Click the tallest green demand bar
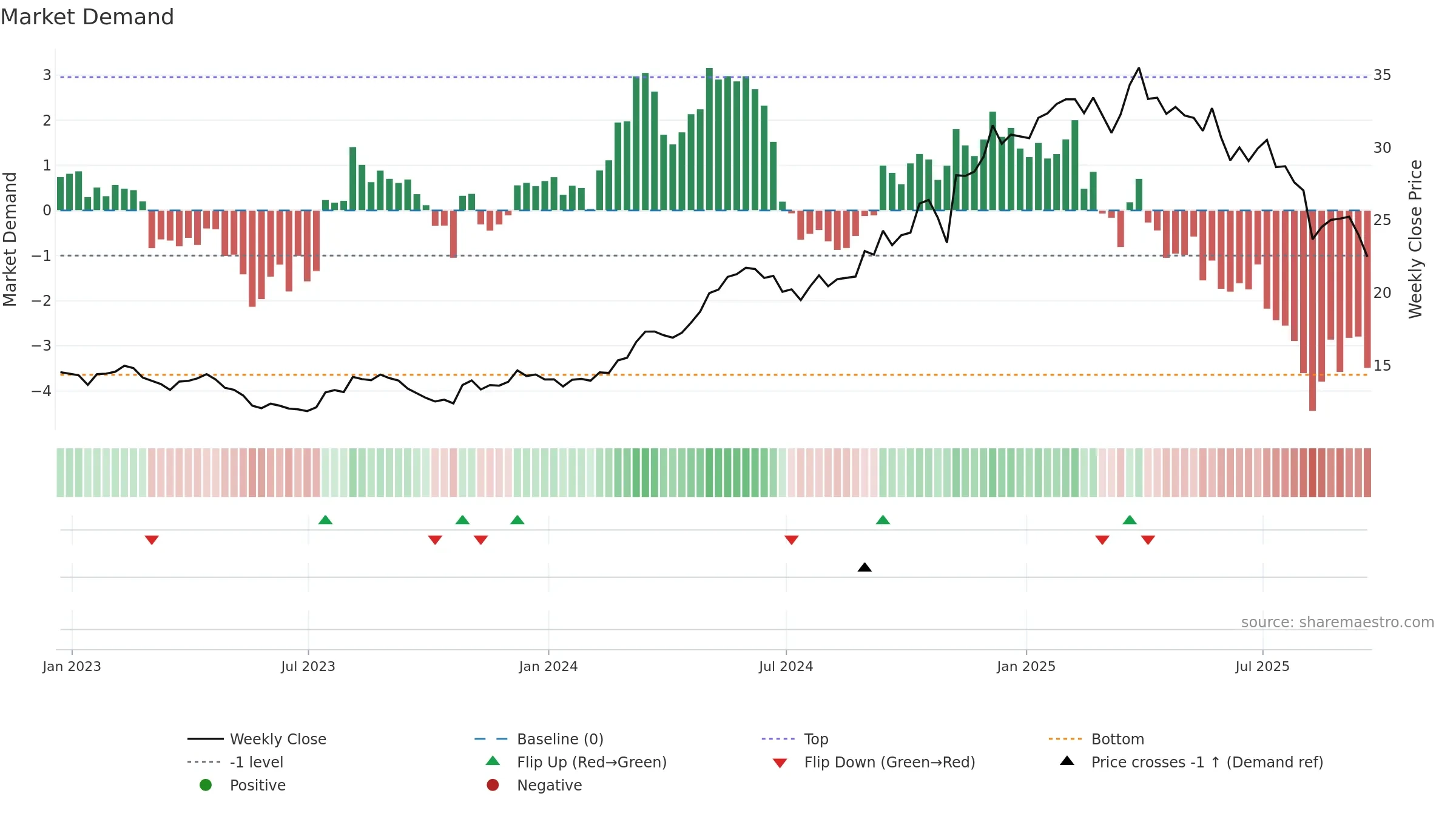Image resolution: width=1456 pixels, height=819 pixels. tap(709, 139)
